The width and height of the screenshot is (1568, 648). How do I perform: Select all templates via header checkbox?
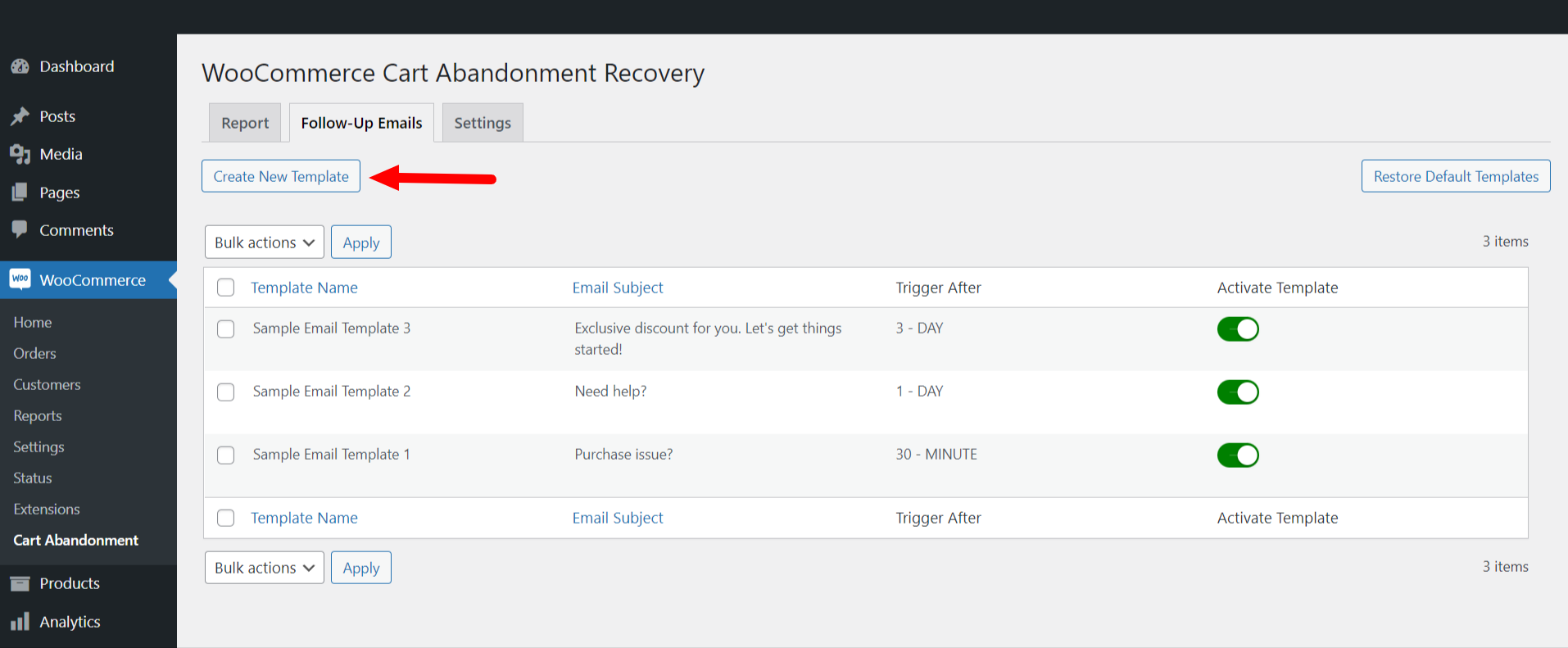coord(225,288)
